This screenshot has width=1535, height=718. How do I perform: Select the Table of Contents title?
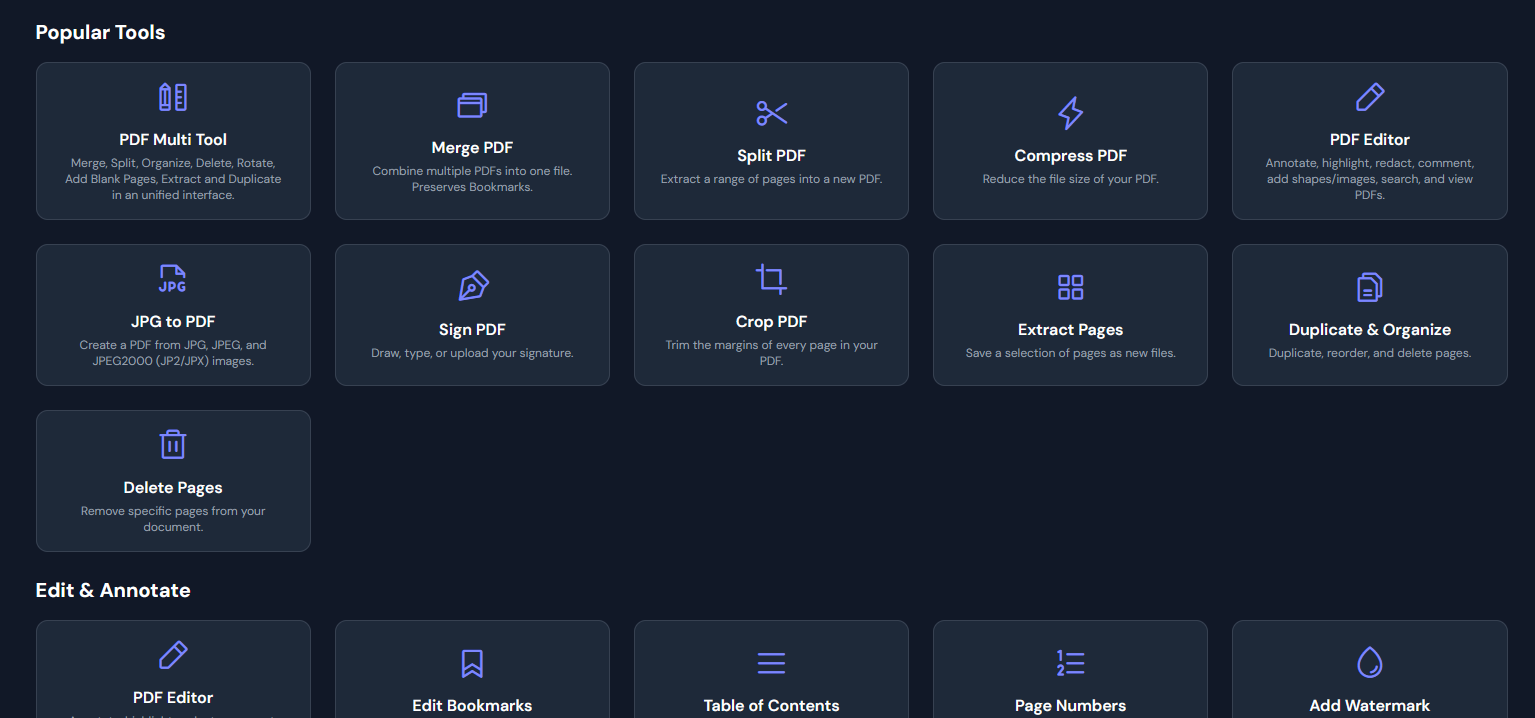pyautogui.click(x=771, y=706)
